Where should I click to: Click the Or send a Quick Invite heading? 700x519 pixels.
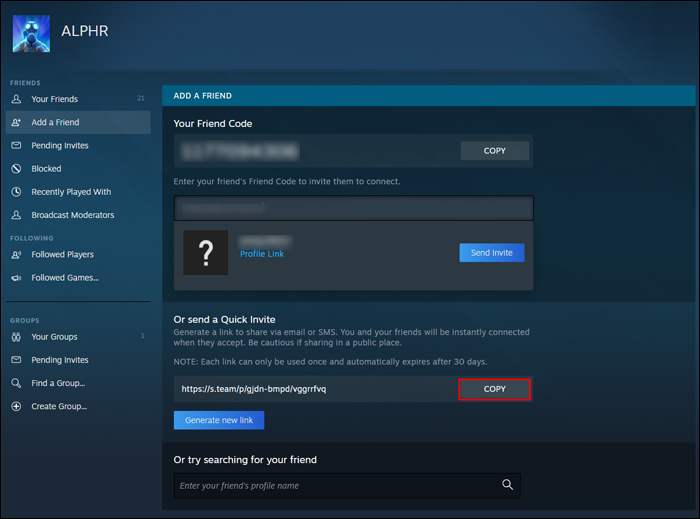(x=225, y=320)
